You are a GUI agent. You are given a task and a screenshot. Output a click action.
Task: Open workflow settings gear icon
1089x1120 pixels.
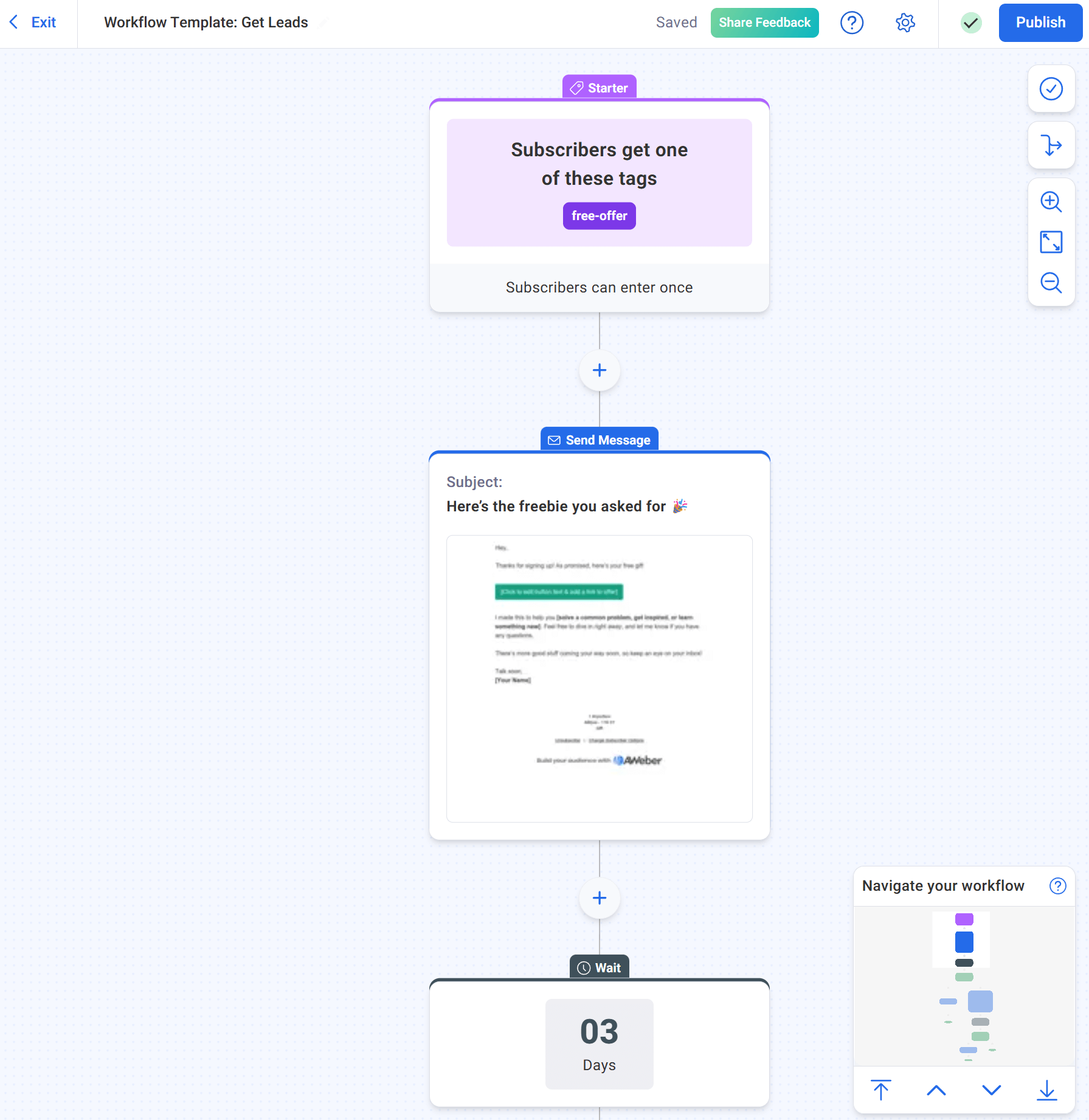click(905, 23)
